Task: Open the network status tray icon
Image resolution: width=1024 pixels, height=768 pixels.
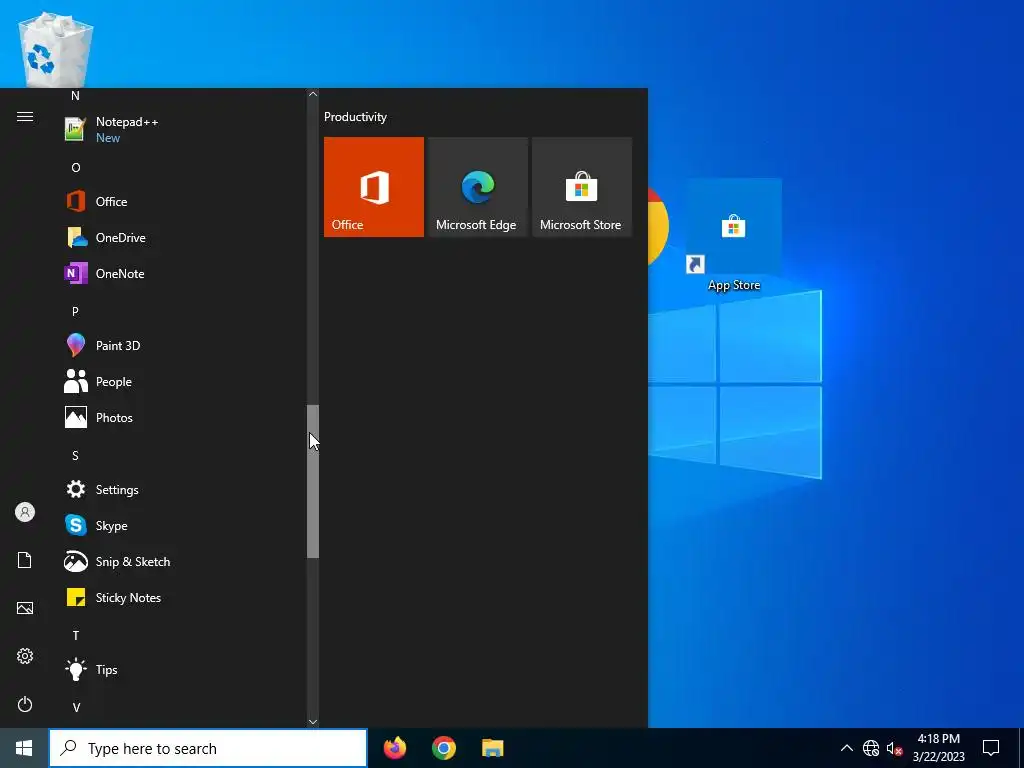Action: click(871, 748)
